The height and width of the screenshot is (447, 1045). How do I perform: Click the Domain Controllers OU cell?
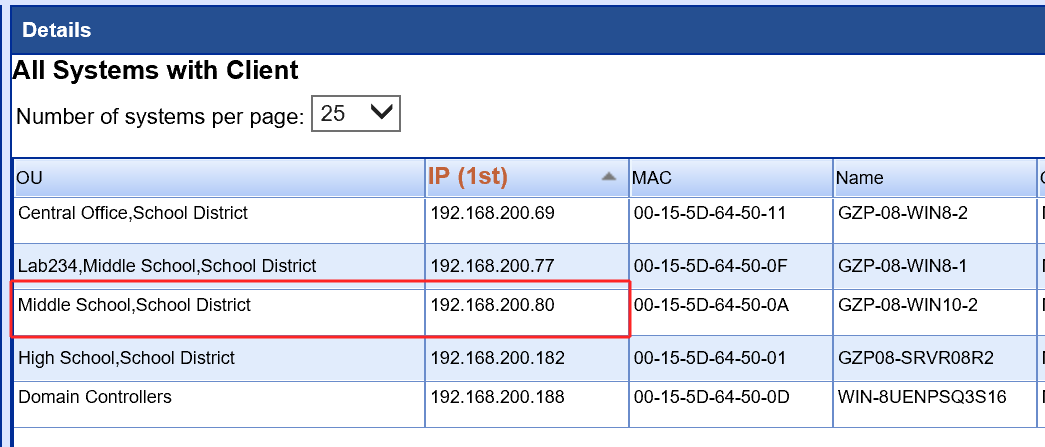coord(95,397)
